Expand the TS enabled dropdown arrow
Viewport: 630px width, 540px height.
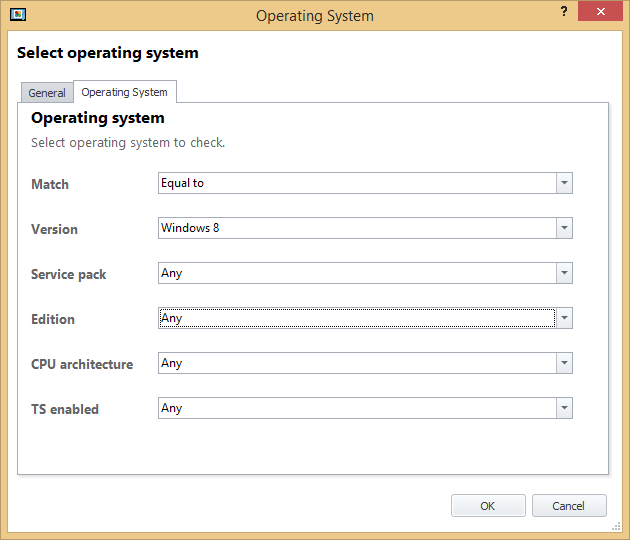564,408
